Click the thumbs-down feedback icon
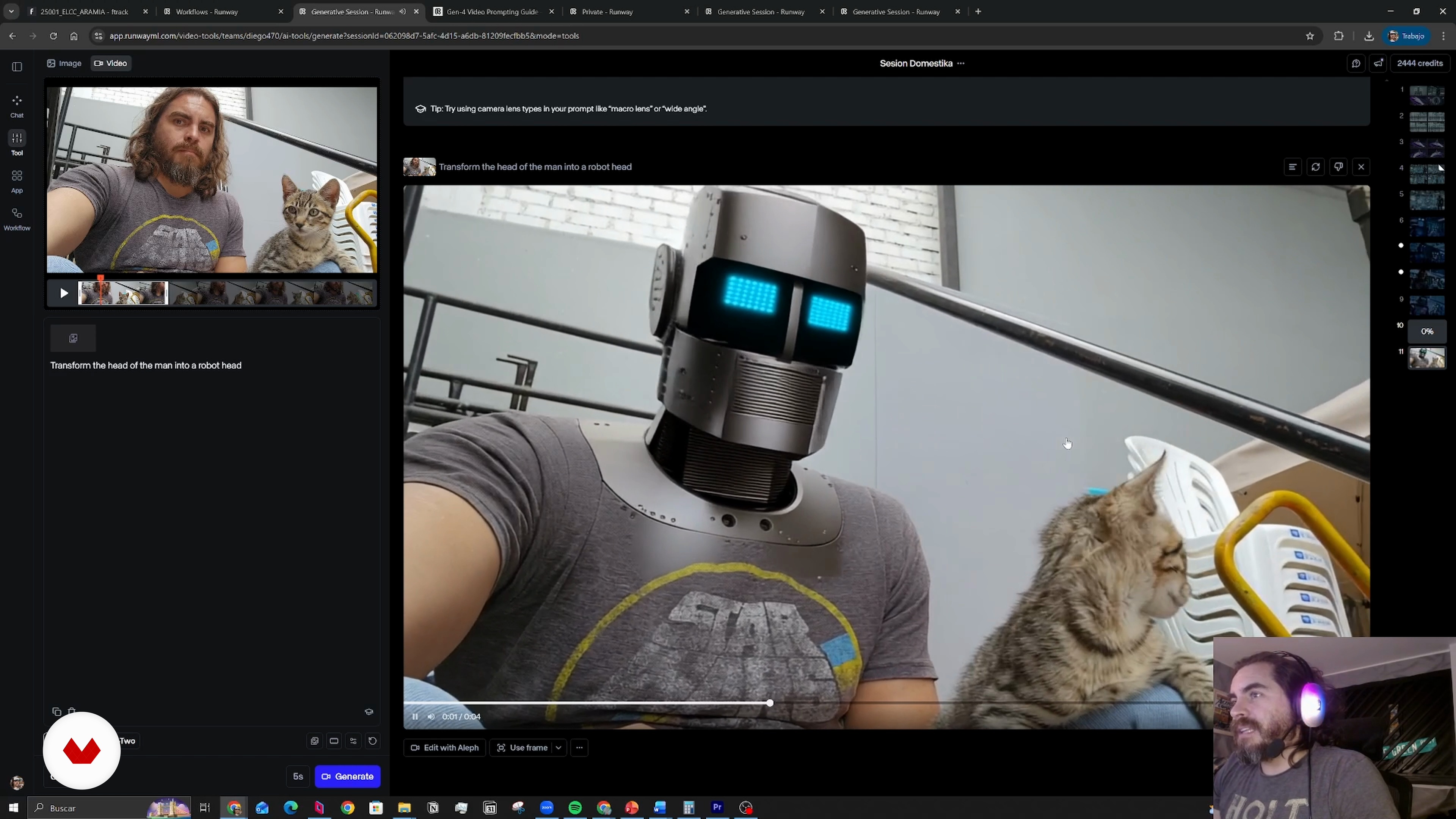Image resolution: width=1456 pixels, height=819 pixels. [x=1338, y=167]
